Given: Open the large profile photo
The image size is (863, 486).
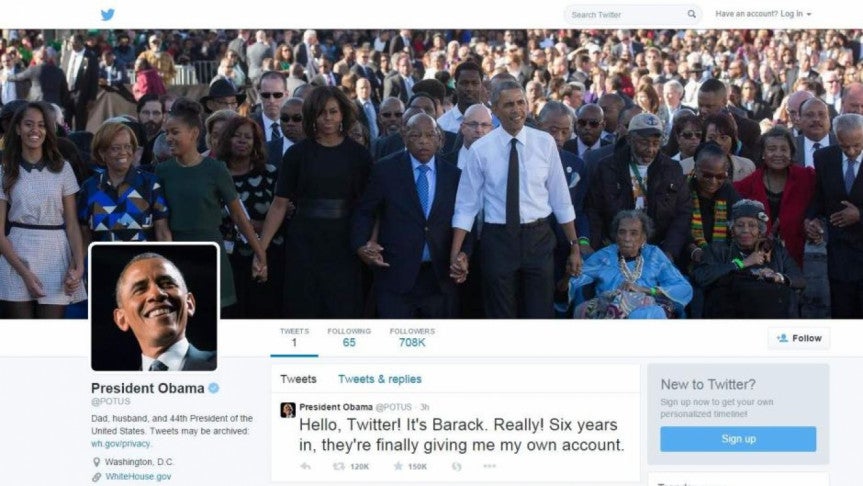Looking at the screenshot, I should coord(154,307).
